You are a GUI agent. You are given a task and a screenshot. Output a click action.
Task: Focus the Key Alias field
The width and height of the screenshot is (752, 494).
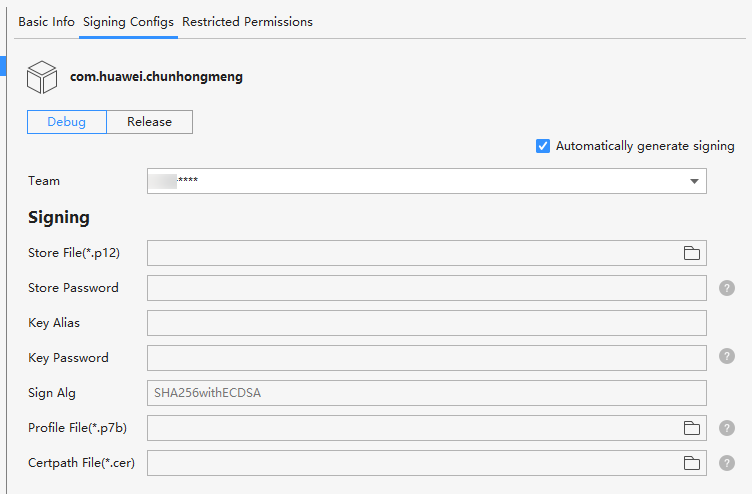click(x=427, y=323)
